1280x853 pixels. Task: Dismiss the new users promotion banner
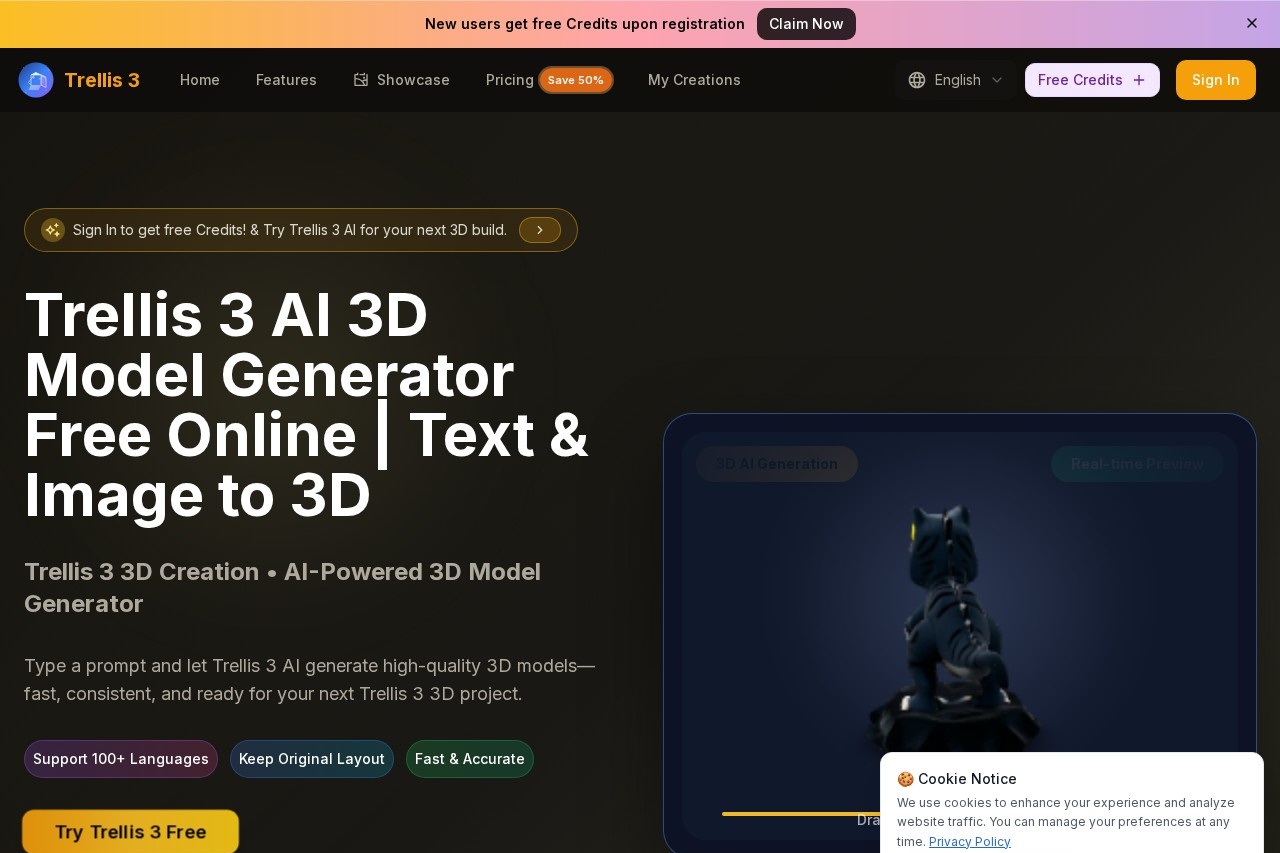pyautogui.click(x=1252, y=23)
